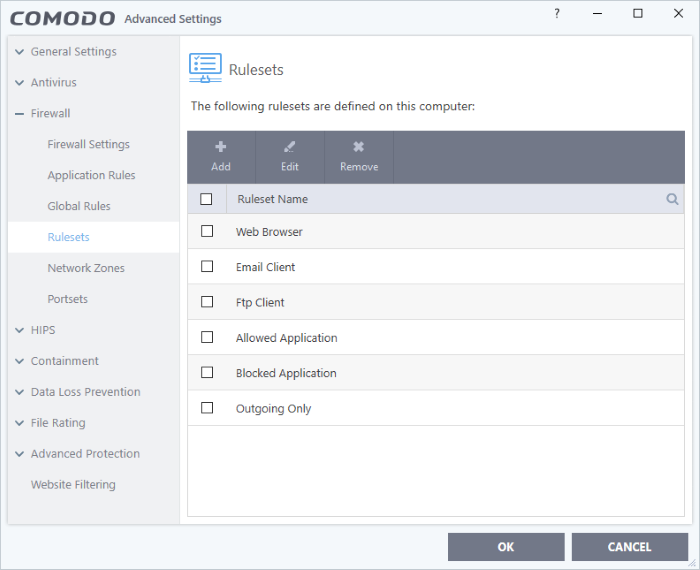Expand the Advanced Protection chevron

[x=19, y=454]
